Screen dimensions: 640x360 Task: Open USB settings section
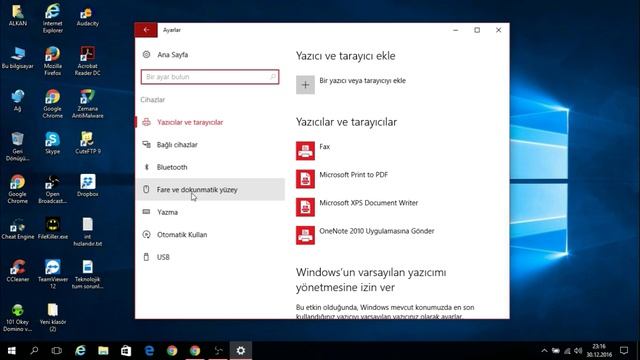[210, 257]
